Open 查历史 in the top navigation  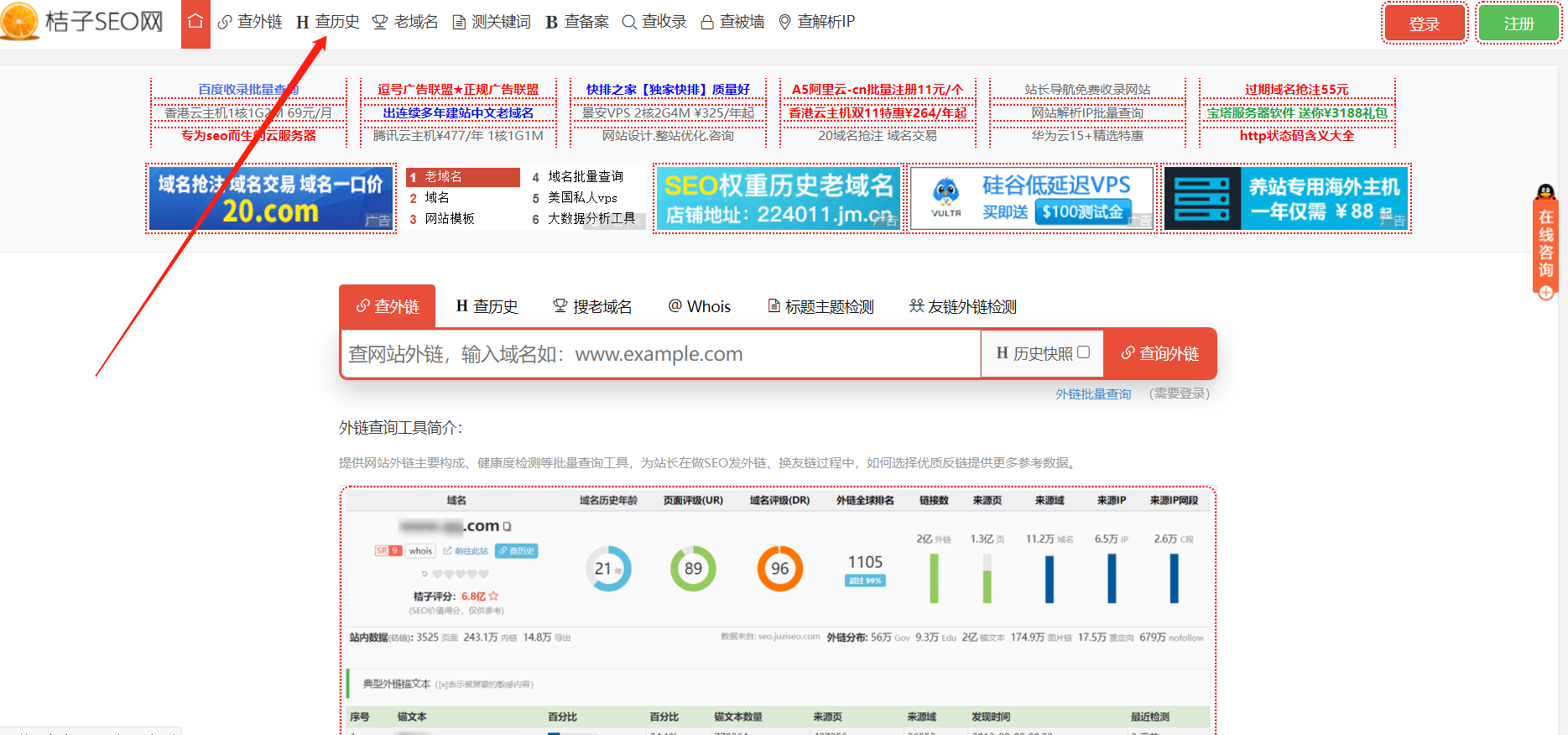pos(327,22)
